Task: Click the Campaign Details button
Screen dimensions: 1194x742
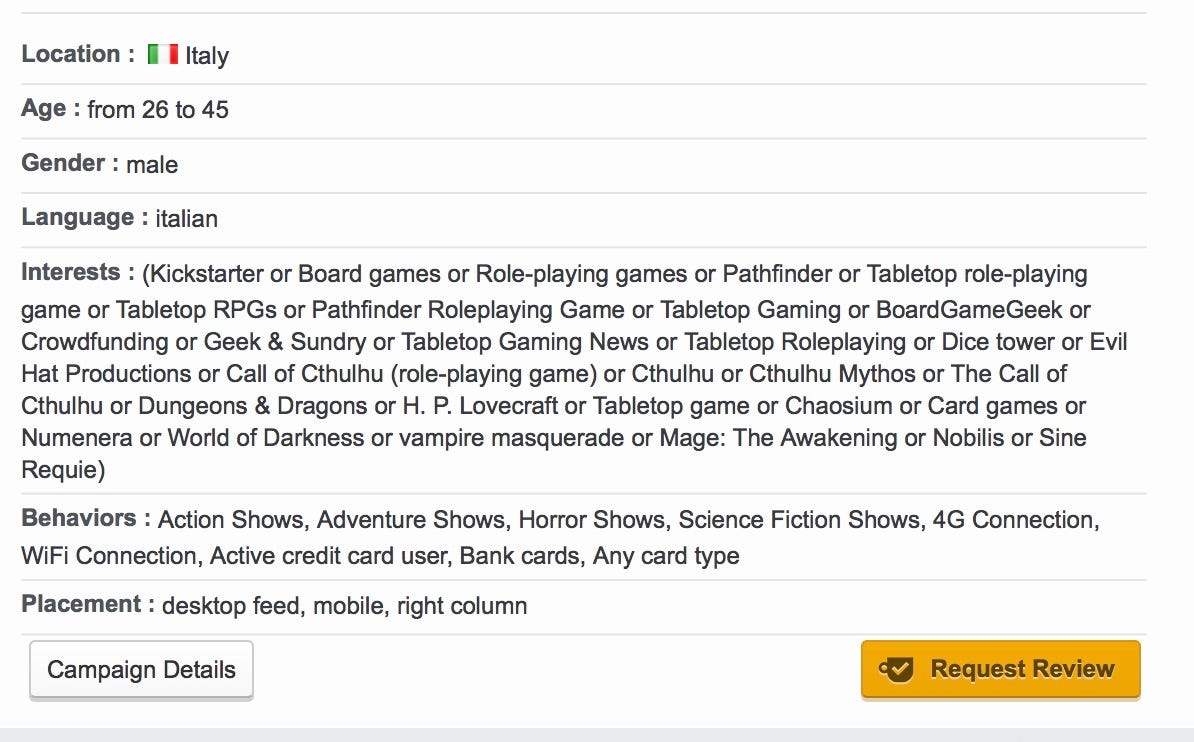Action: point(141,670)
